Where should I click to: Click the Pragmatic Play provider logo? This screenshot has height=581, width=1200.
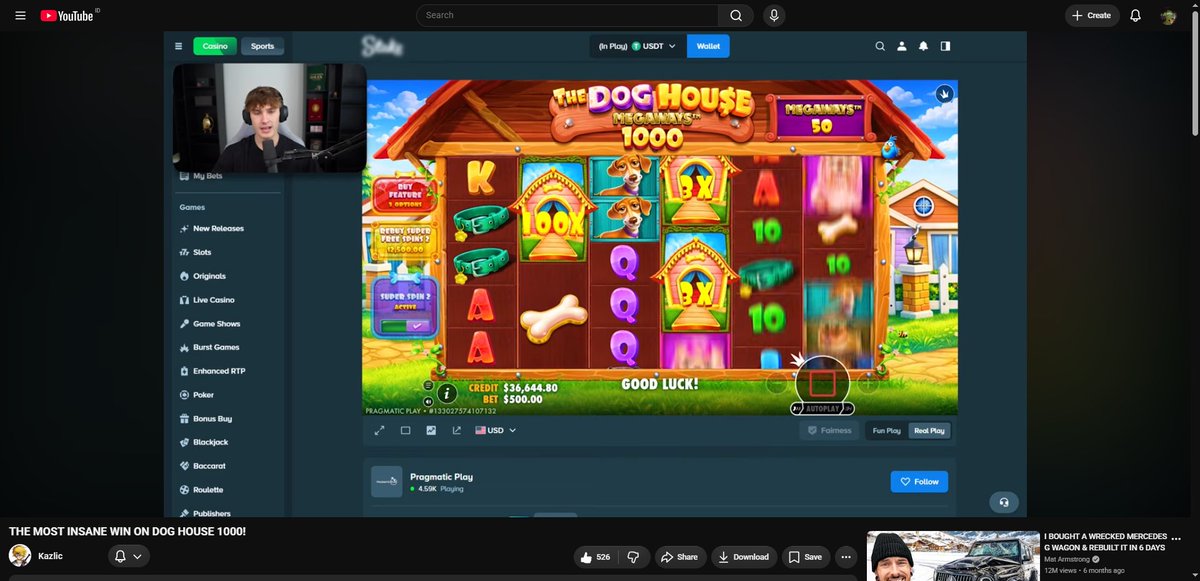tap(387, 482)
